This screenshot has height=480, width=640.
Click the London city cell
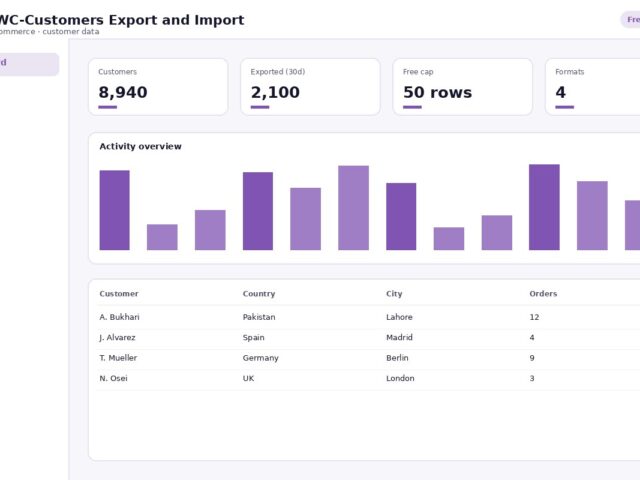click(x=400, y=378)
